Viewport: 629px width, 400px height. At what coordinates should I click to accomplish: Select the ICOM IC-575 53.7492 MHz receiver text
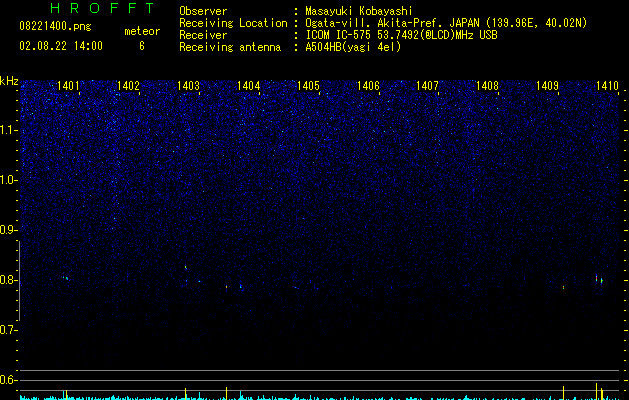point(401,35)
